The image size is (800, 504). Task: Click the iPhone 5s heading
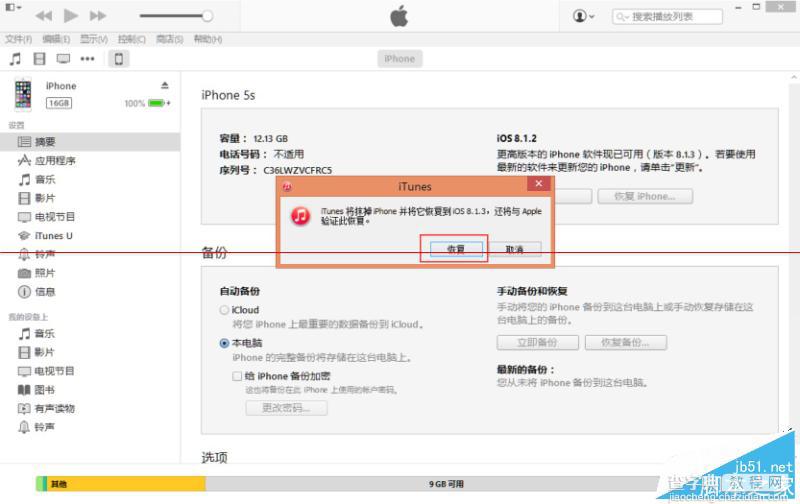pyautogui.click(x=228, y=95)
